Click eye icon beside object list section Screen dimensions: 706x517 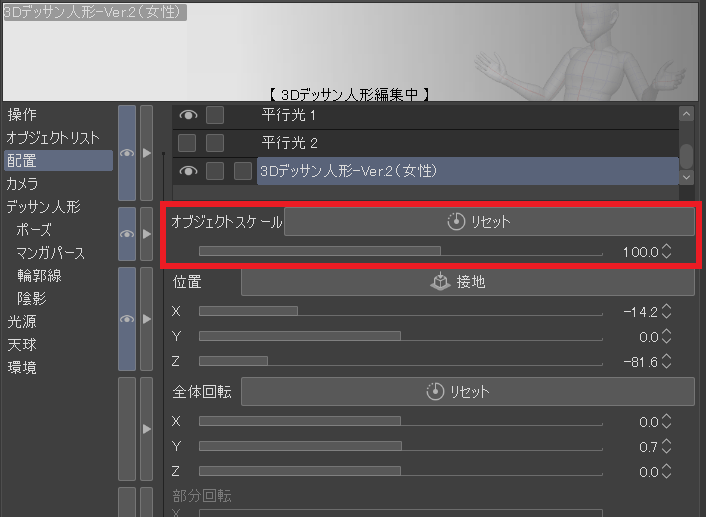(127, 153)
